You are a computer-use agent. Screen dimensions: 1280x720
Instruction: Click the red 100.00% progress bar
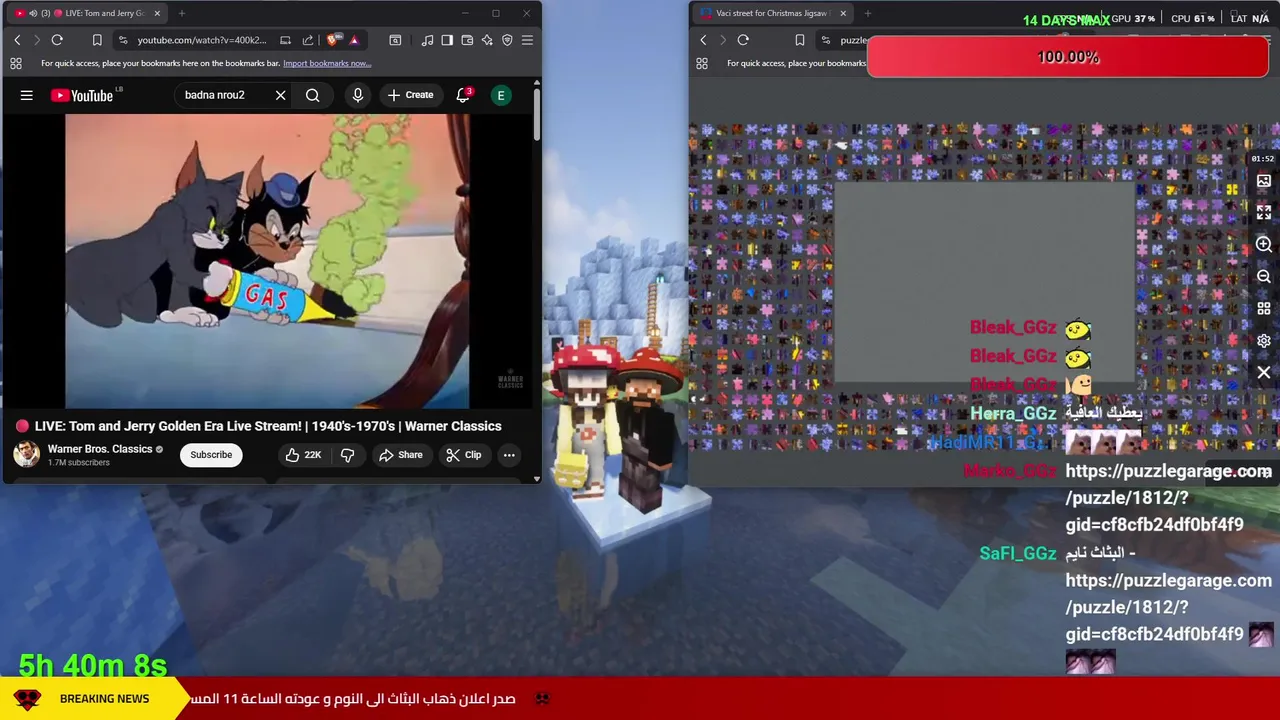pyautogui.click(x=1068, y=57)
